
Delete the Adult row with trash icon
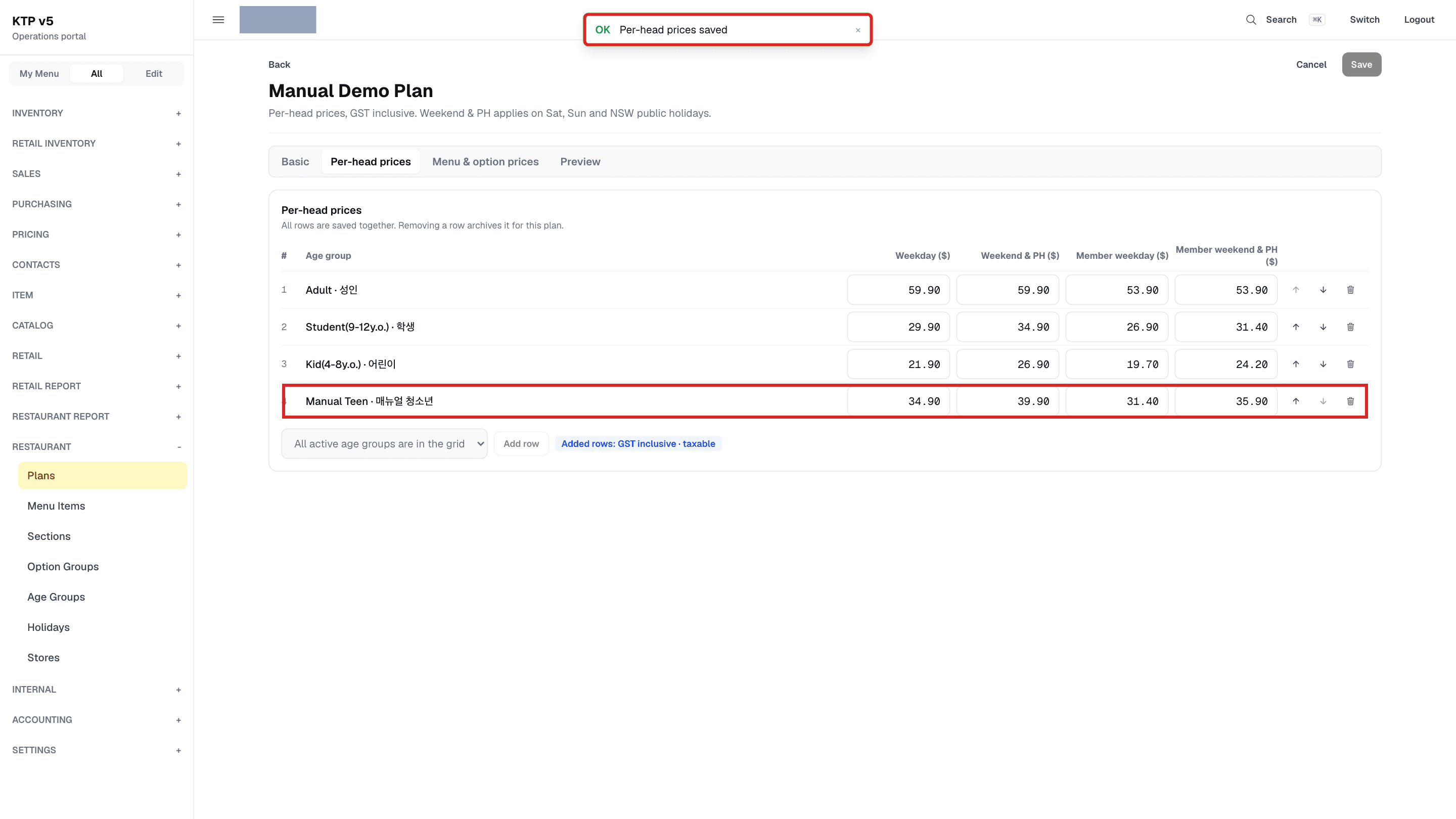(x=1350, y=290)
